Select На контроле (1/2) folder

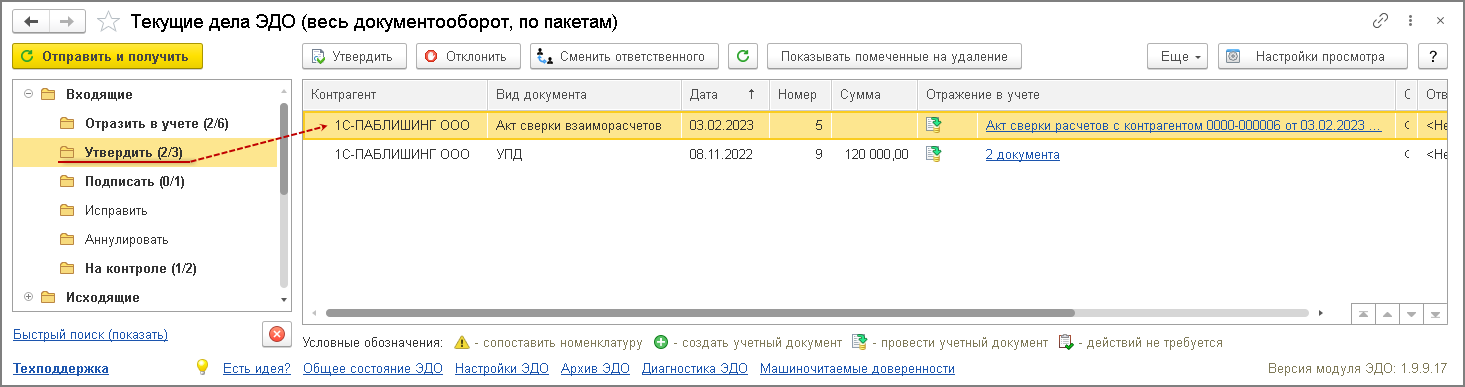tap(141, 268)
